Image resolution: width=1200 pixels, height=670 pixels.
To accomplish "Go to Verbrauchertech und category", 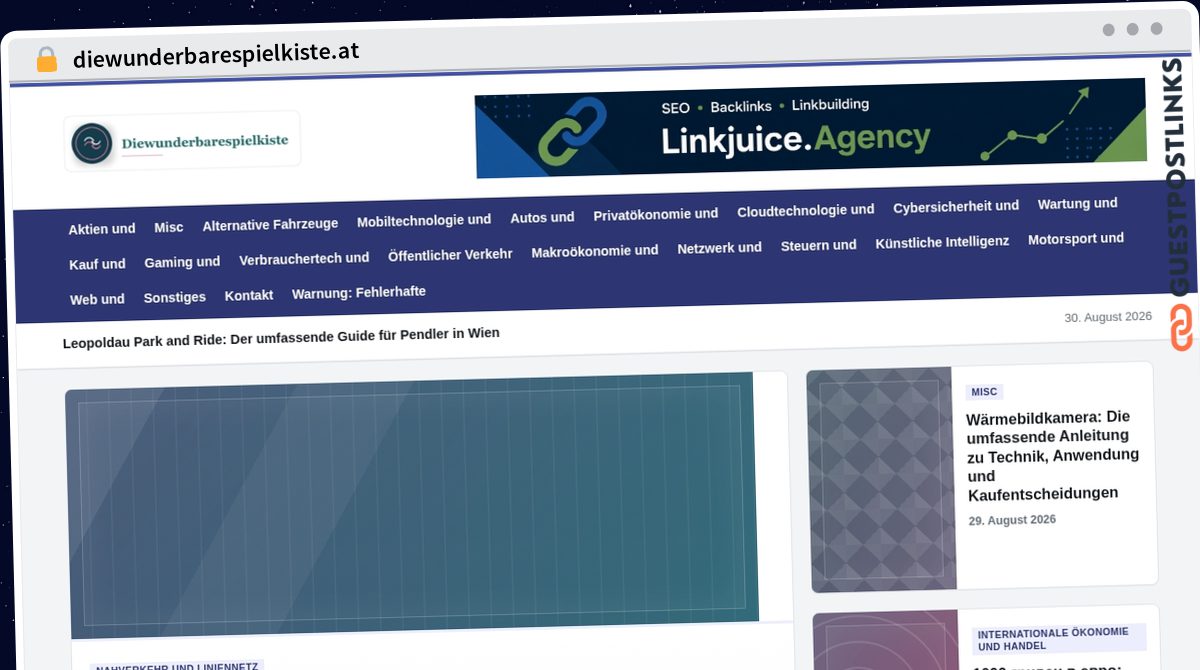I will coord(304,258).
